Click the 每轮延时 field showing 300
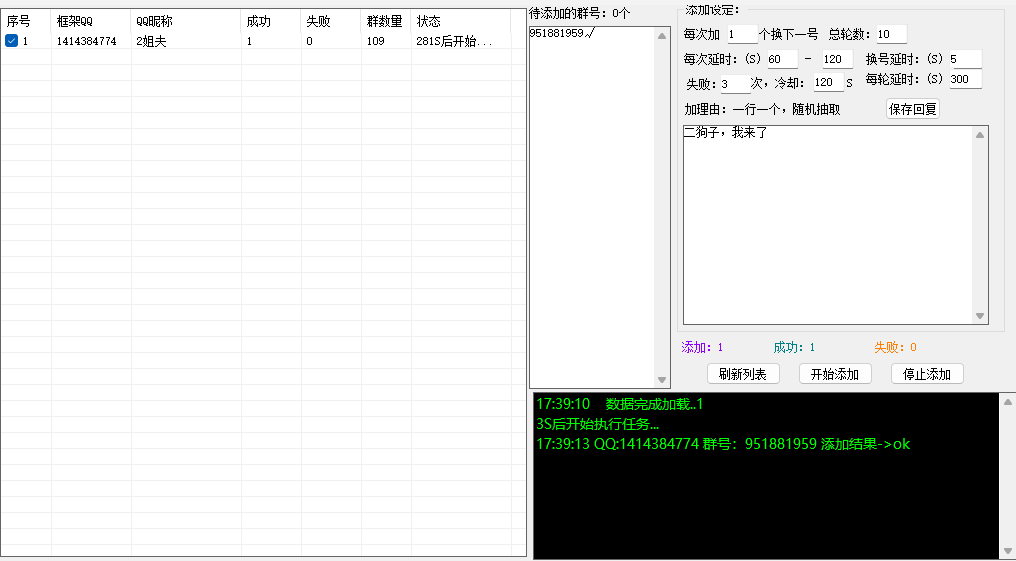 (x=964, y=79)
